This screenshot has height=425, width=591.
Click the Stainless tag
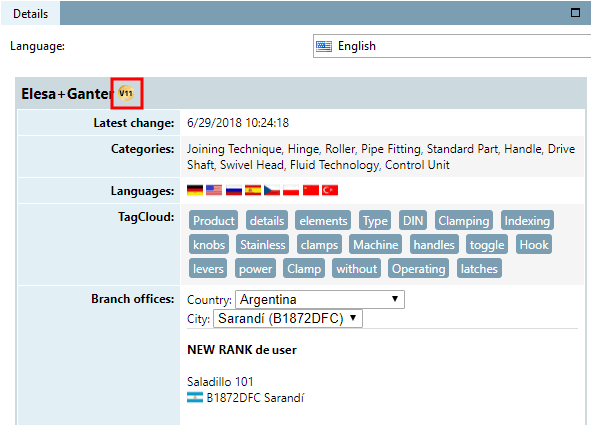(263, 245)
